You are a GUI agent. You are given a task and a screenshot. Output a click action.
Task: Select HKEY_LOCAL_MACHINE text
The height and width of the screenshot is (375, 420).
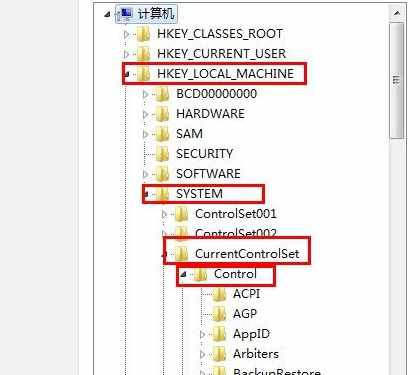pyautogui.click(x=225, y=74)
